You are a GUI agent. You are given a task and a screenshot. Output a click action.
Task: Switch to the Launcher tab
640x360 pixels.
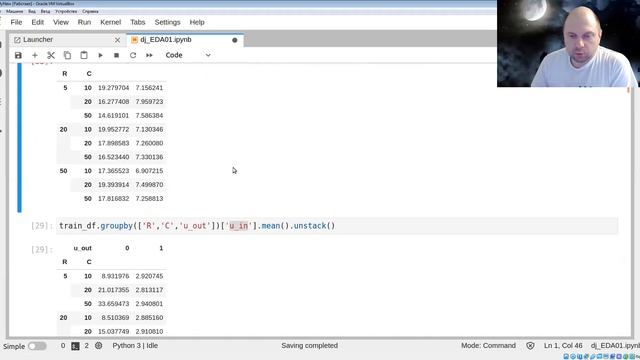point(67,40)
